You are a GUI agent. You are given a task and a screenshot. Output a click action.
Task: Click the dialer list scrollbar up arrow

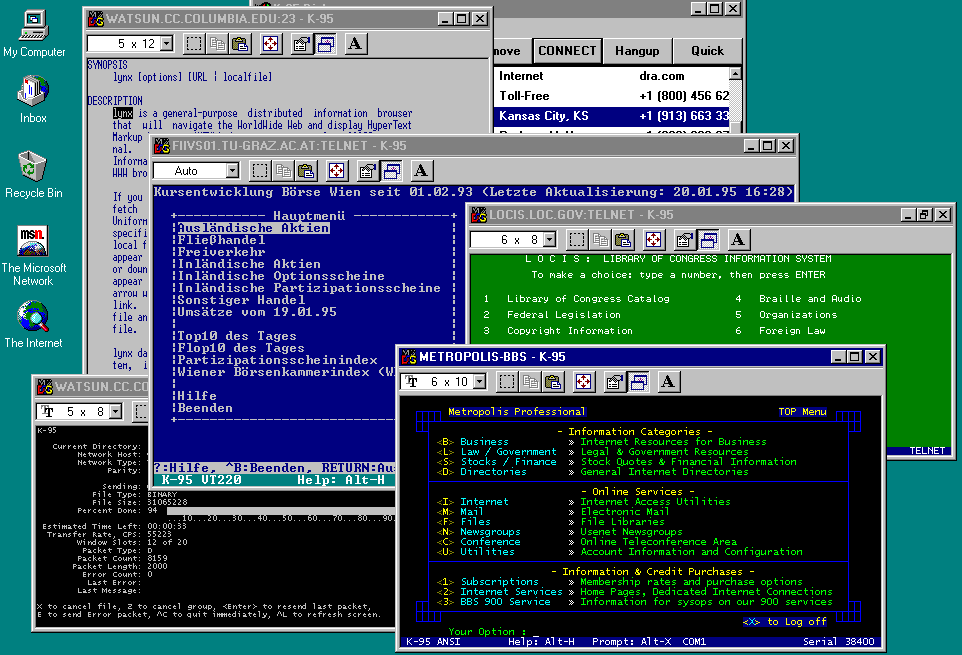[x=737, y=75]
